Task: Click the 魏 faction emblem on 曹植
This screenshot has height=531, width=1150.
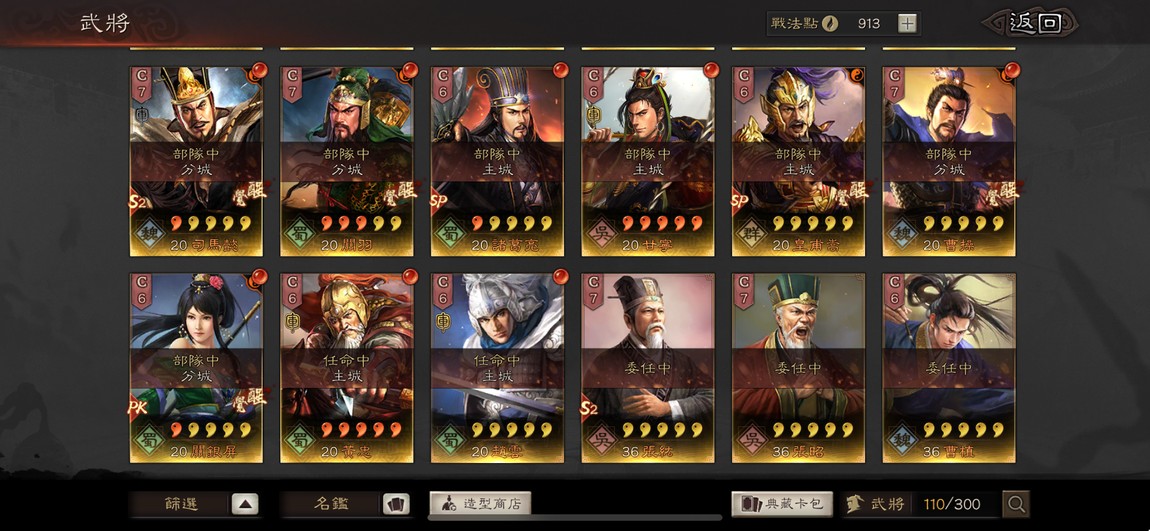Action: [x=901, y=439]
